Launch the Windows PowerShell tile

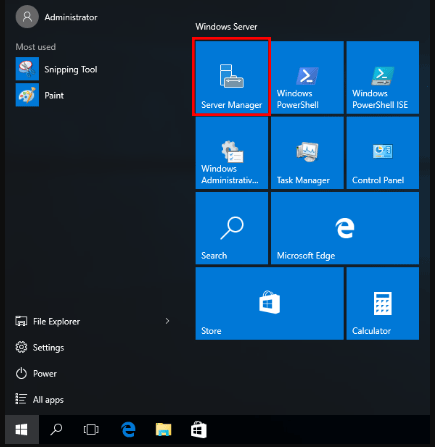pyautogui.click(x=307, y=77)
